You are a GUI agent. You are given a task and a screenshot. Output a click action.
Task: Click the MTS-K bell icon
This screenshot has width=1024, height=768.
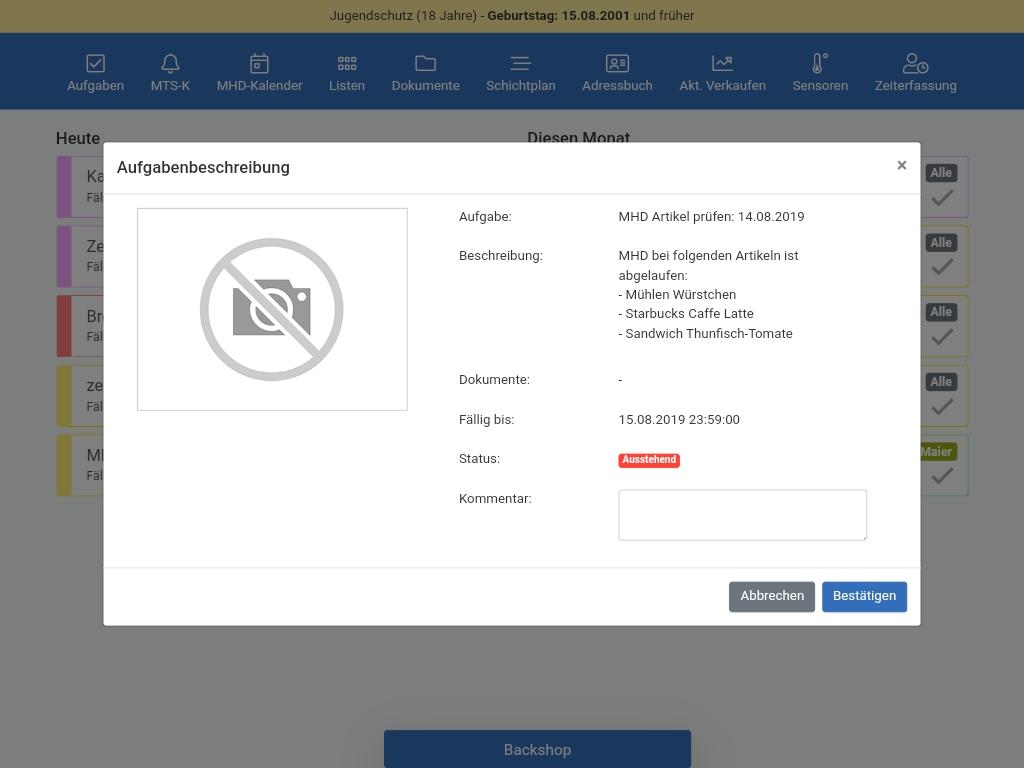(x=170, y=64)
